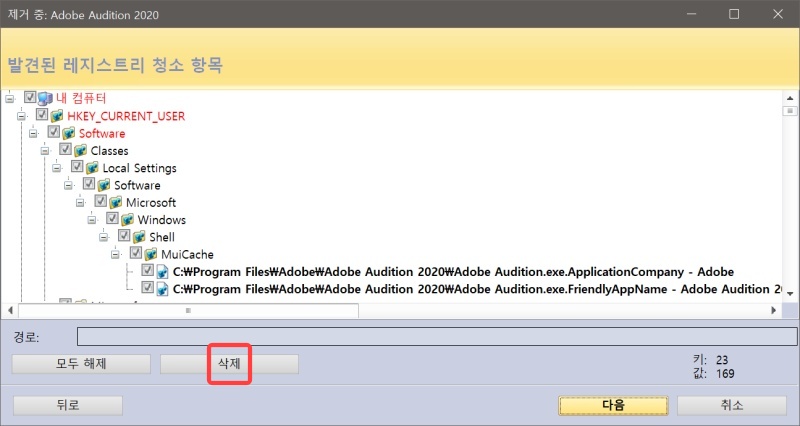
Task: Collapse the Microsoft node
Action: click(x=80, y=203)
